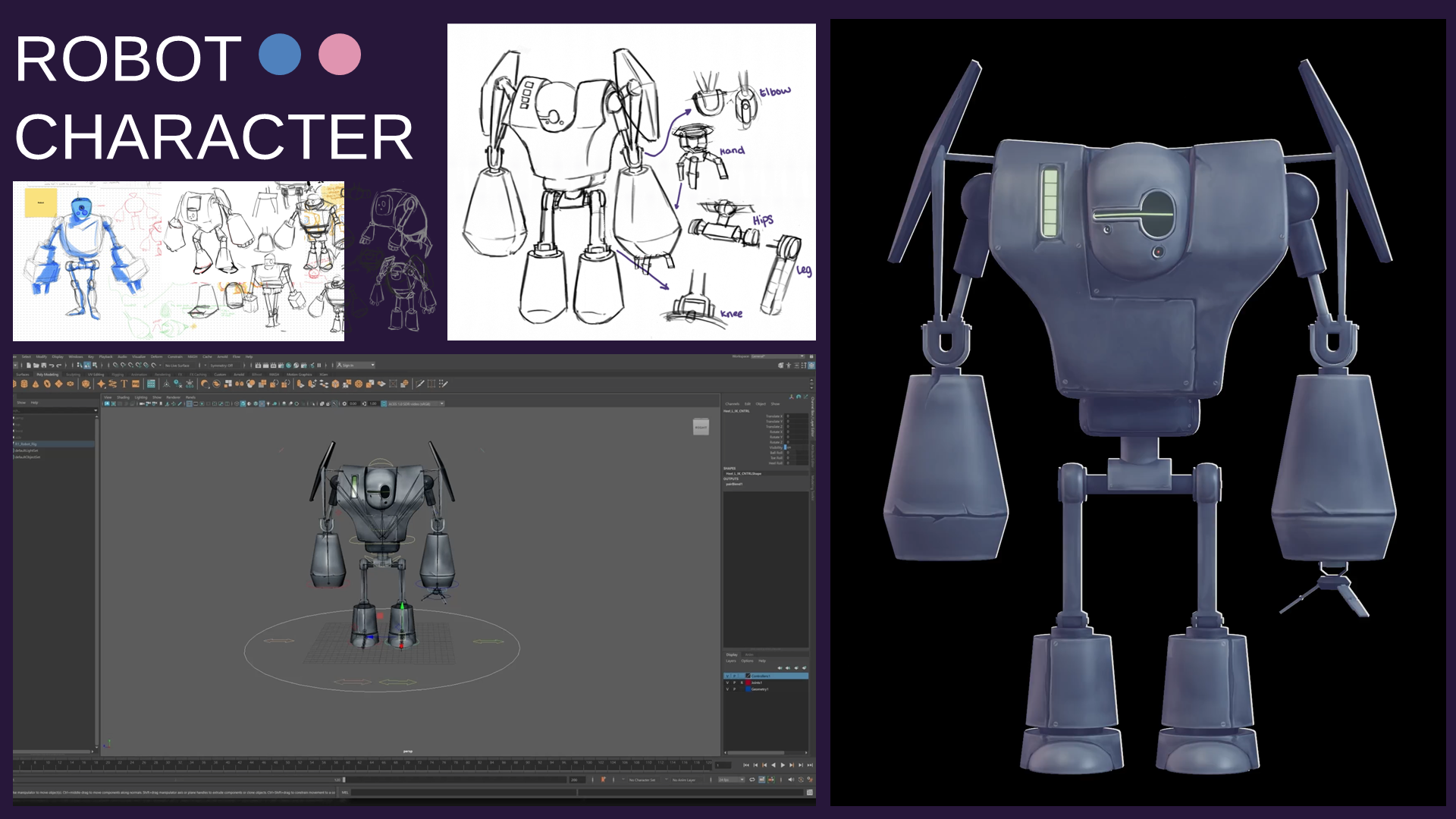Screen dimensions: 1456x819
Task: Select the polygon Type (T) tool shelf icon
Action: [x=124, y=384]
